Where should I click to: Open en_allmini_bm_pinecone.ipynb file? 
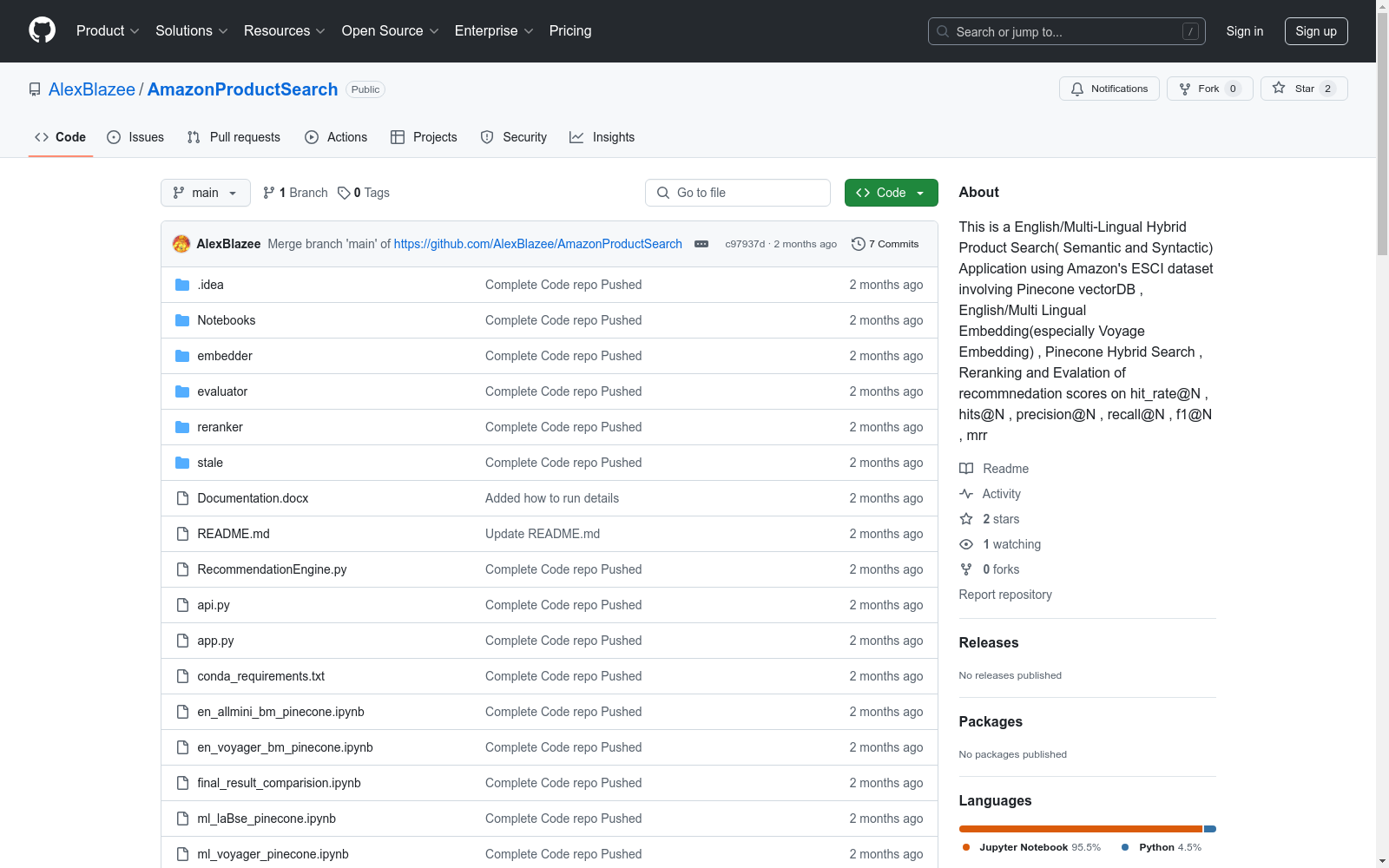pos(280,712)
